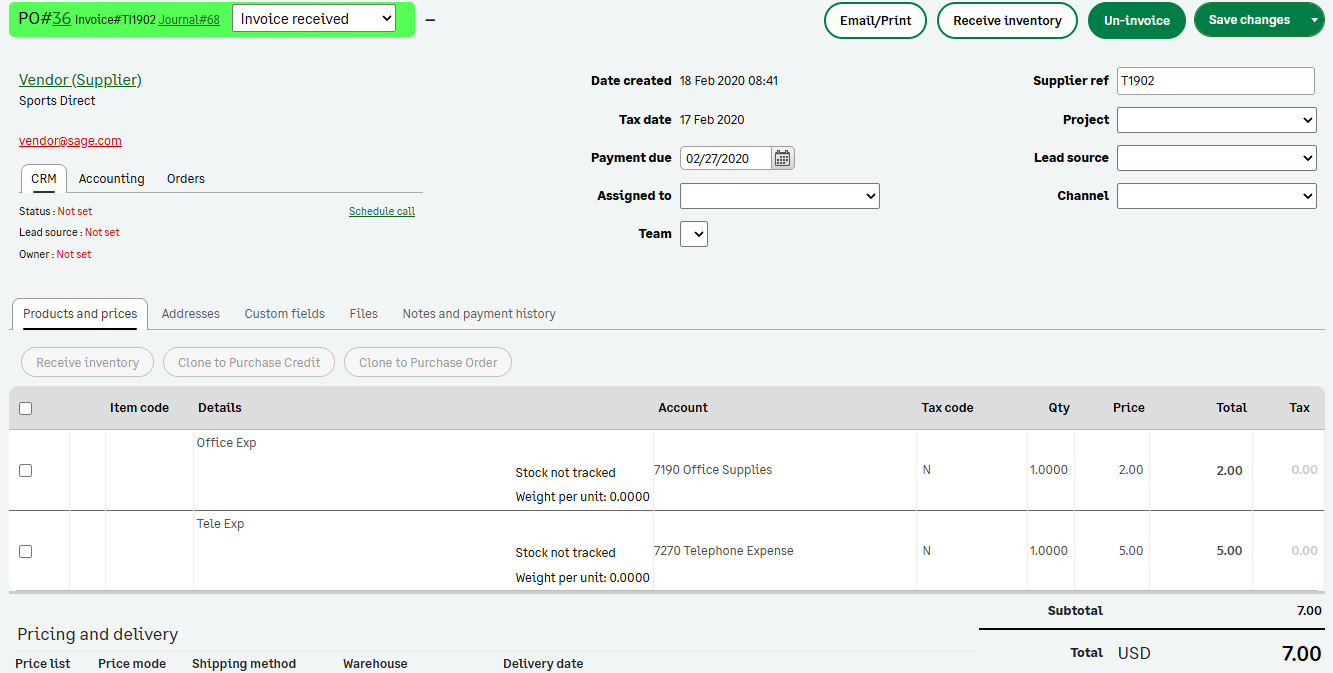The image size is (1333, 673).
Task: Click Receive inventory button above the table
Action: [87, 362]
